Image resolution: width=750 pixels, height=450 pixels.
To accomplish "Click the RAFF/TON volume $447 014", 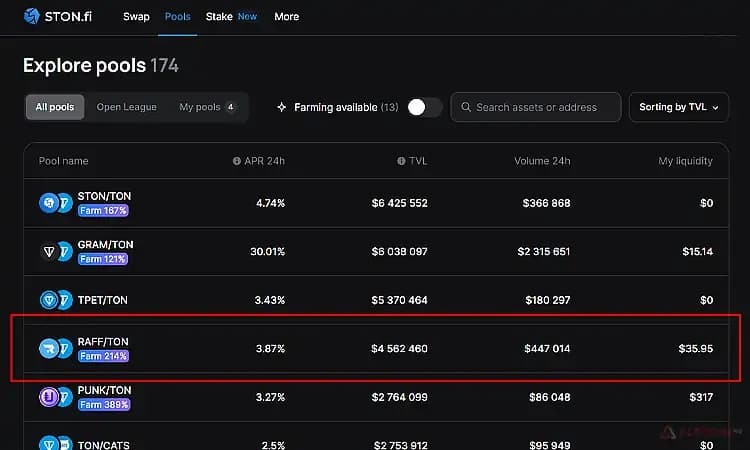I will (x=547, y=349).
